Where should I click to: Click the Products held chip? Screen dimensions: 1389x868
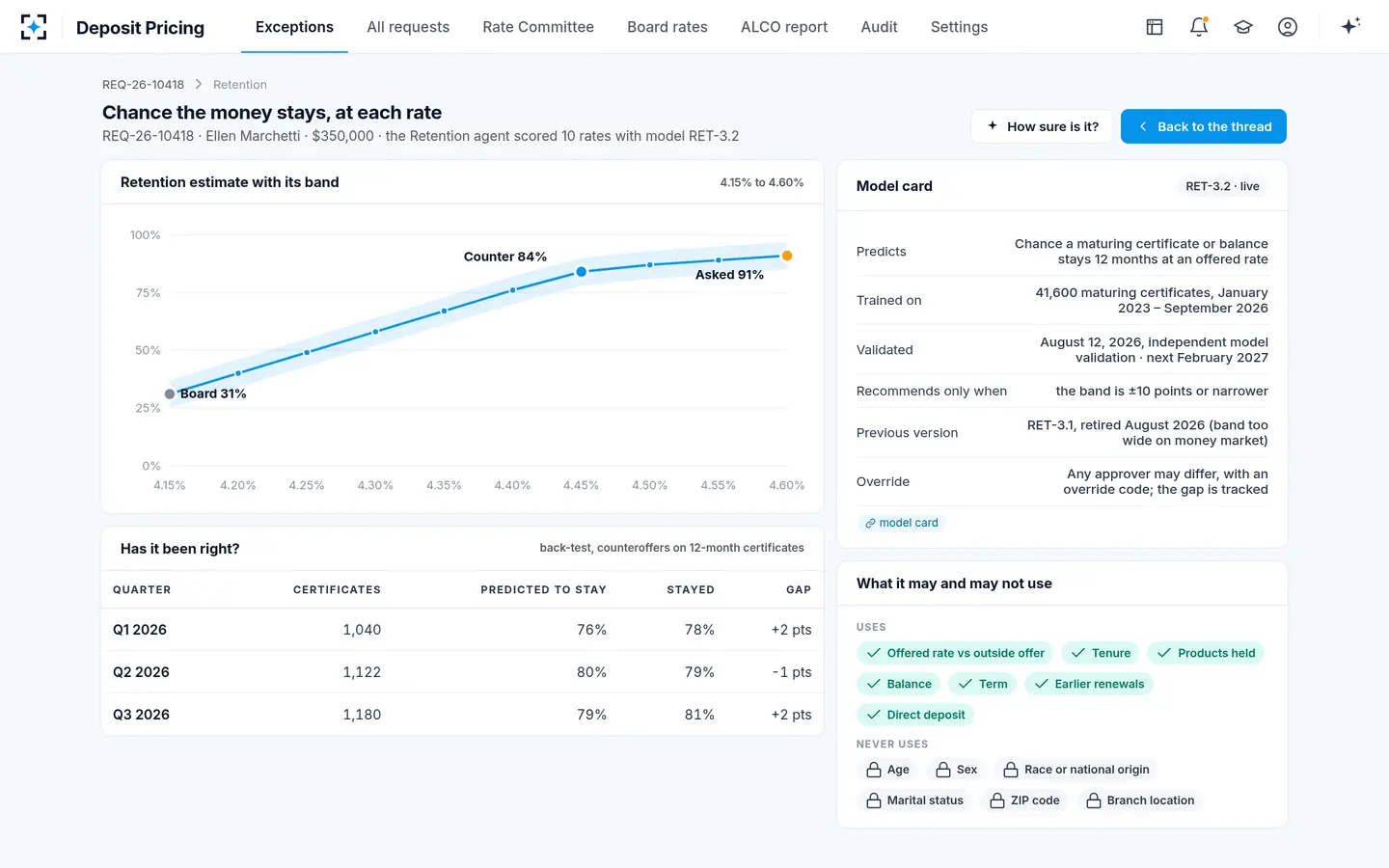[1206, 653]
